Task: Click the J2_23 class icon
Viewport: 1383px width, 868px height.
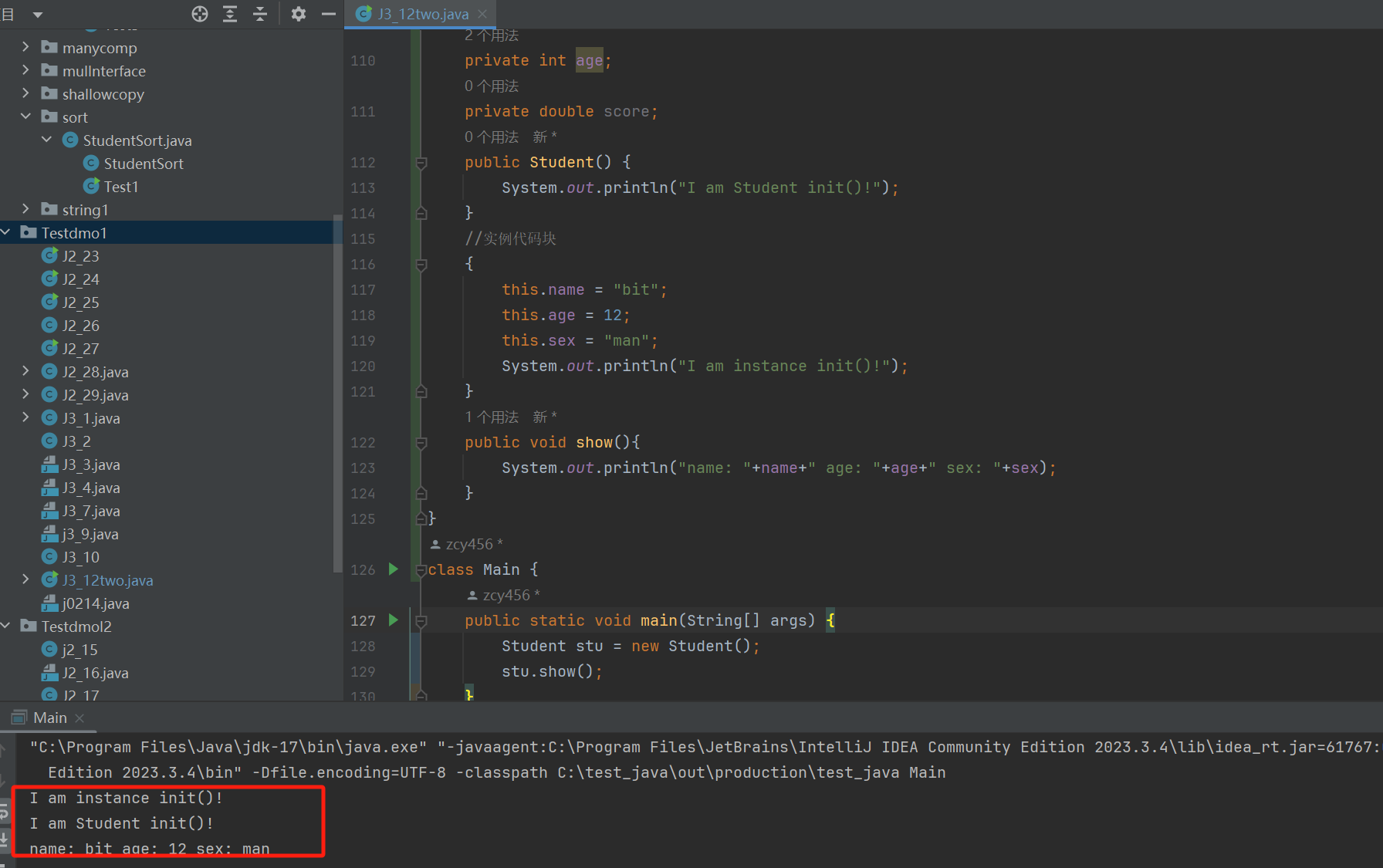Action: (x=49, y=255)
